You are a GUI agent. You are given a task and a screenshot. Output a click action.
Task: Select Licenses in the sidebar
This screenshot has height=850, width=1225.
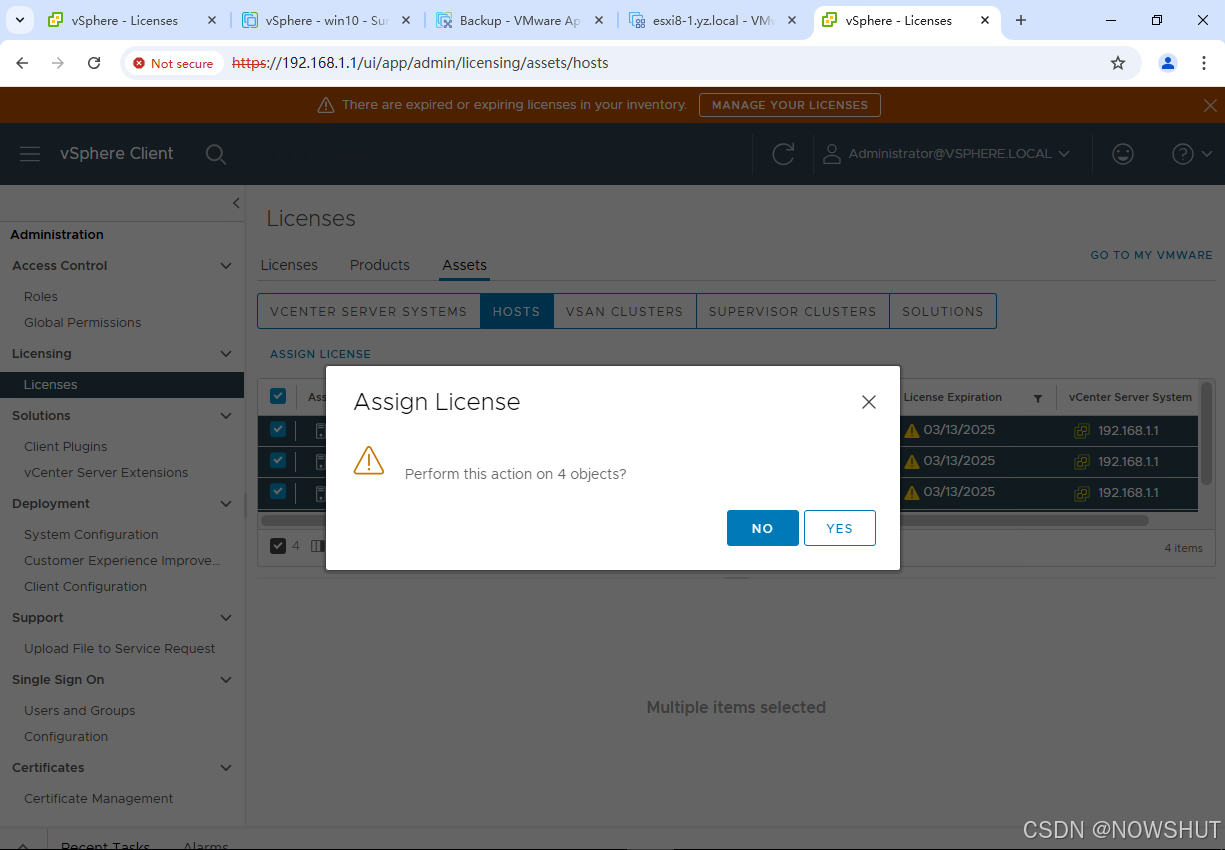coord(122,385)
